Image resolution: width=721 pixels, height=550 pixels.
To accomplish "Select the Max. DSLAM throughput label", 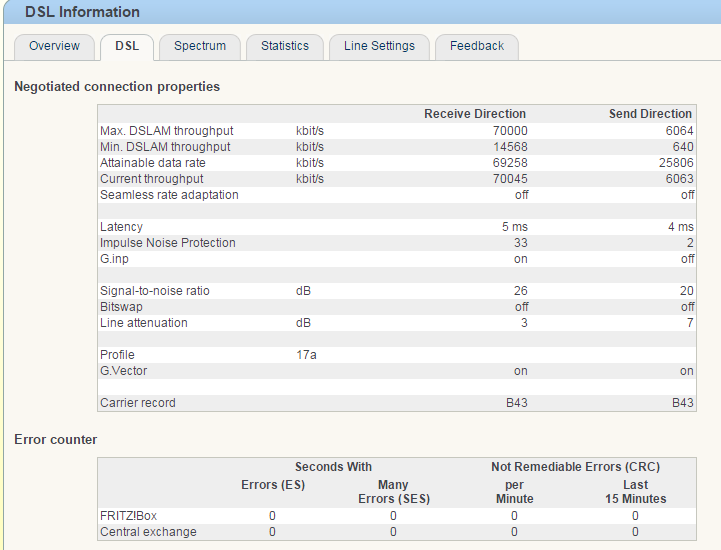I will (166, 131).
